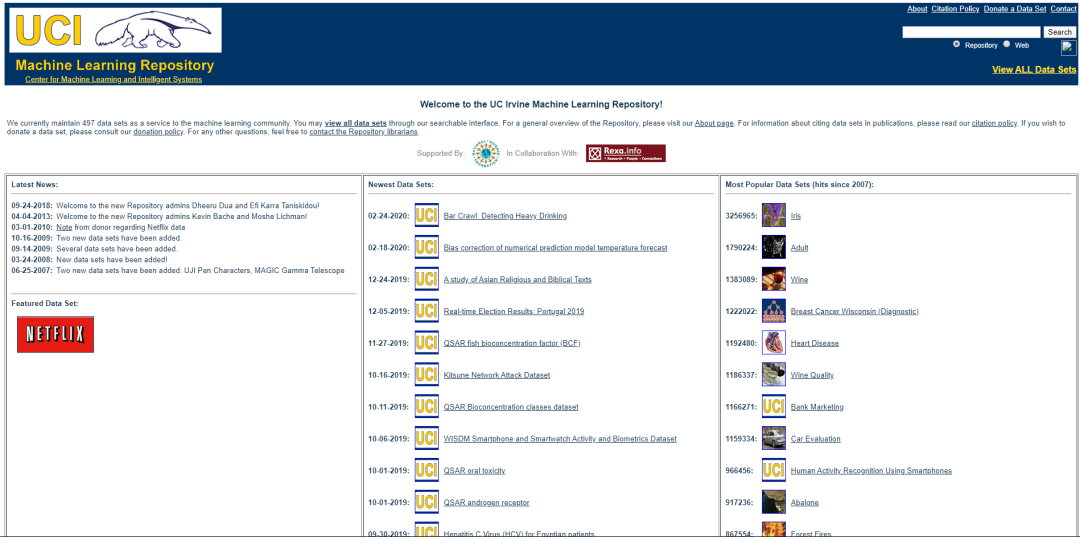Click the Netflix featured data set image

pos(55,334)
